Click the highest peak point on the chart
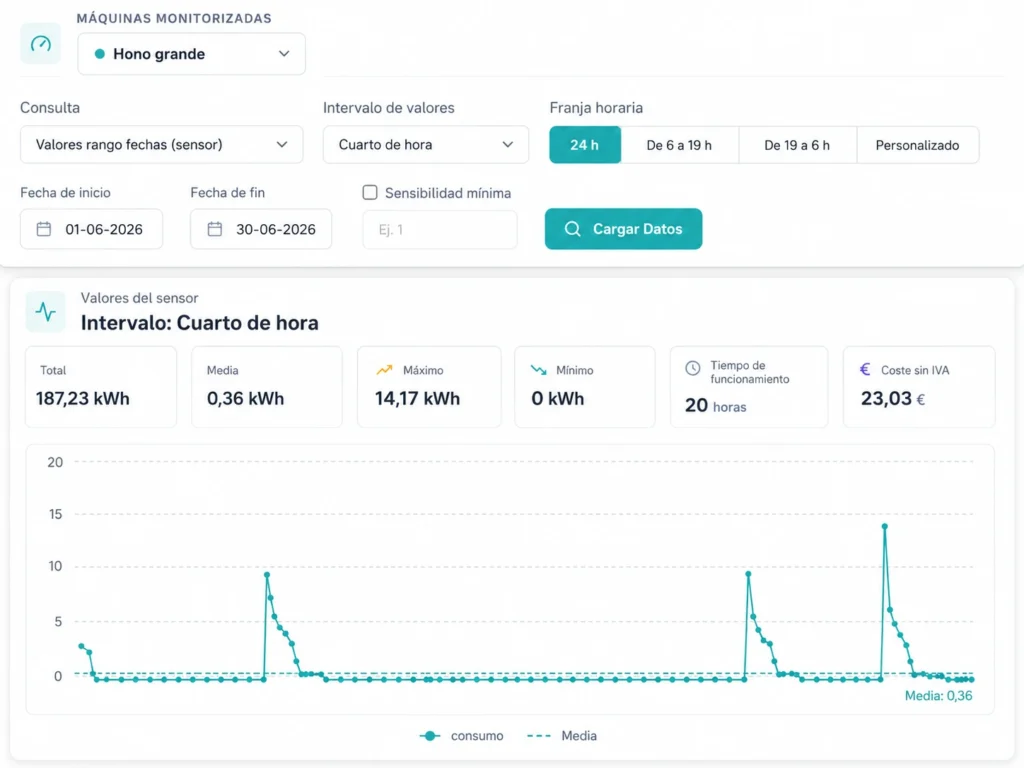1024x768 pixels. (x=885, y=526)
